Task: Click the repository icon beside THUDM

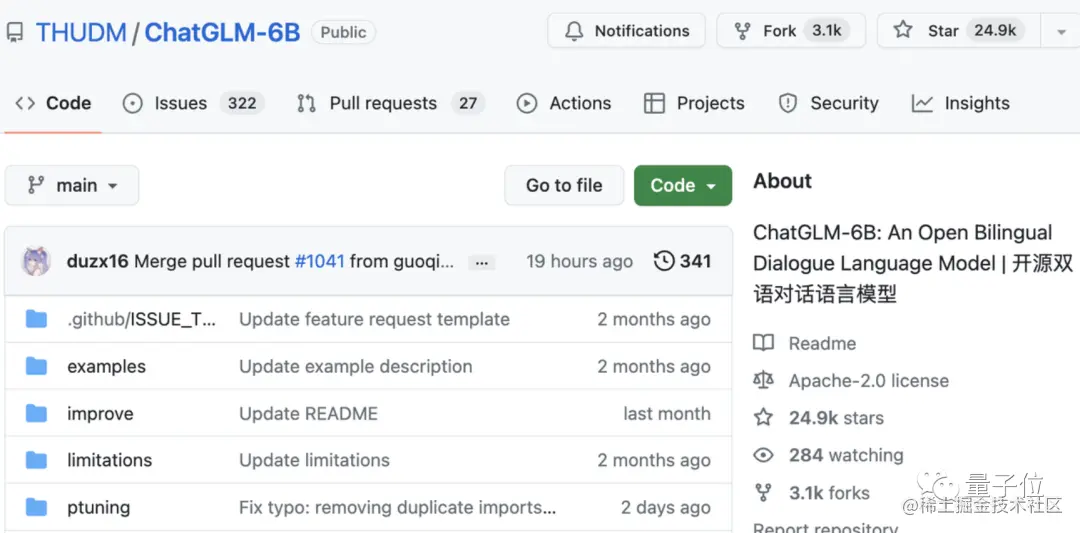Action: [15, 32]
